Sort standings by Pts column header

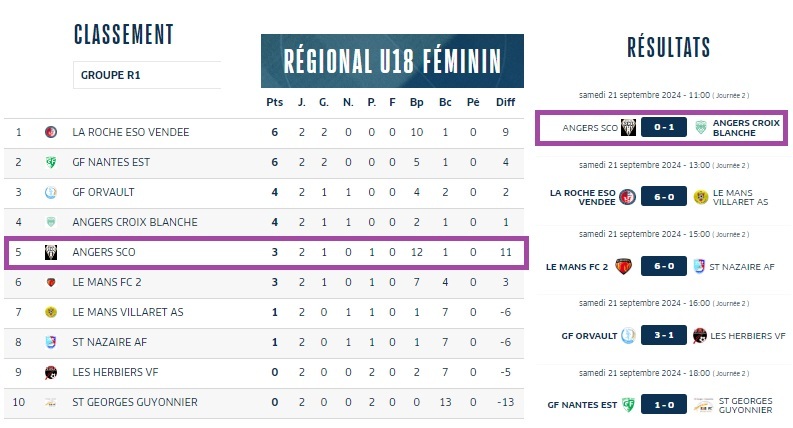[x=274, y=102]
